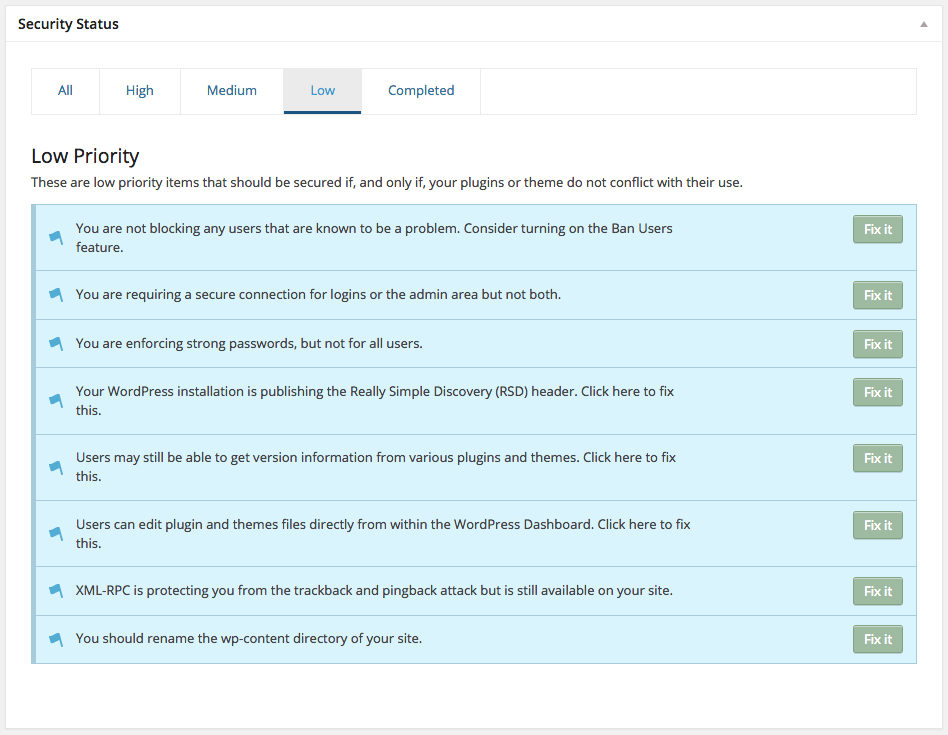
Task: Open the High priority tab
Action: [140, 91]
